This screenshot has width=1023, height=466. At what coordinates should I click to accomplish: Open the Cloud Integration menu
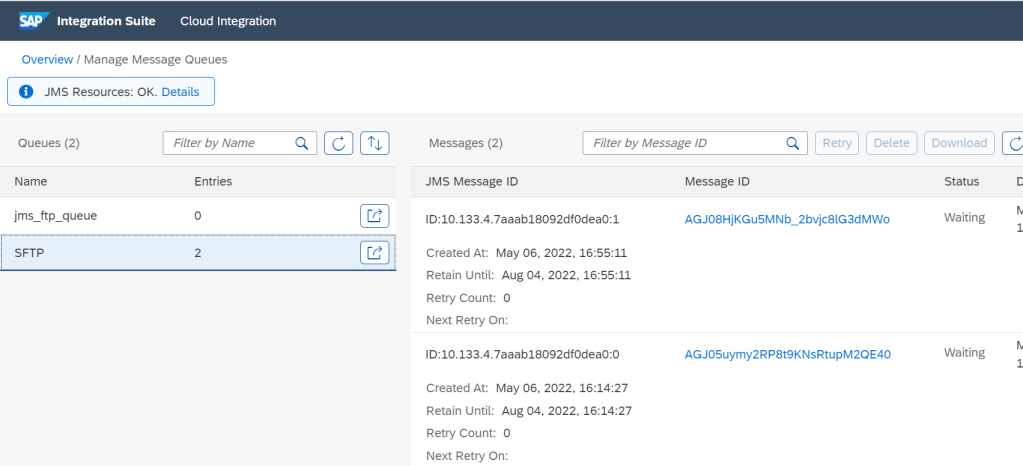pyautogui.click(x=228, y=21)
